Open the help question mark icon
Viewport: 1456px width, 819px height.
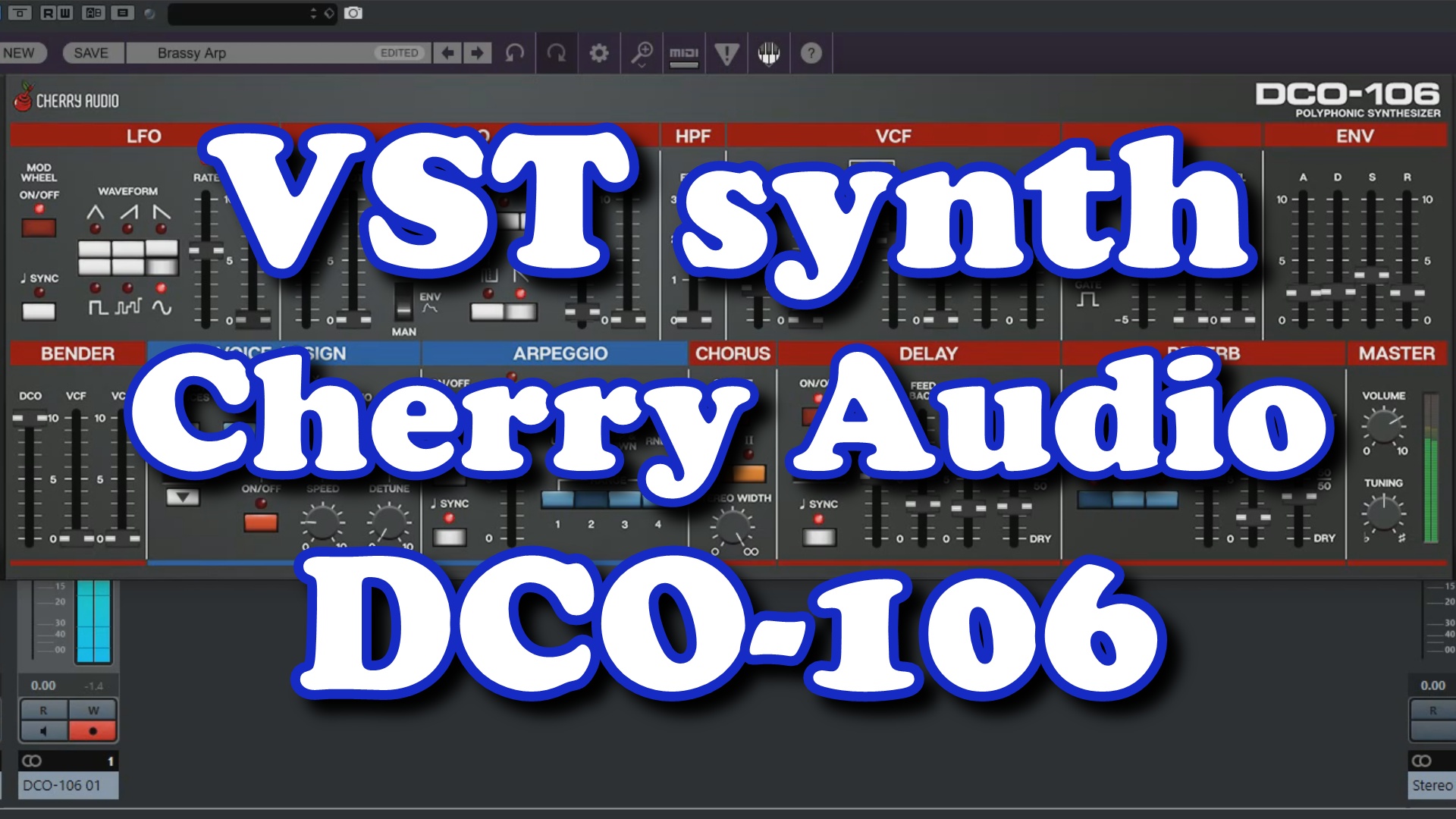[x=811, y=53]
